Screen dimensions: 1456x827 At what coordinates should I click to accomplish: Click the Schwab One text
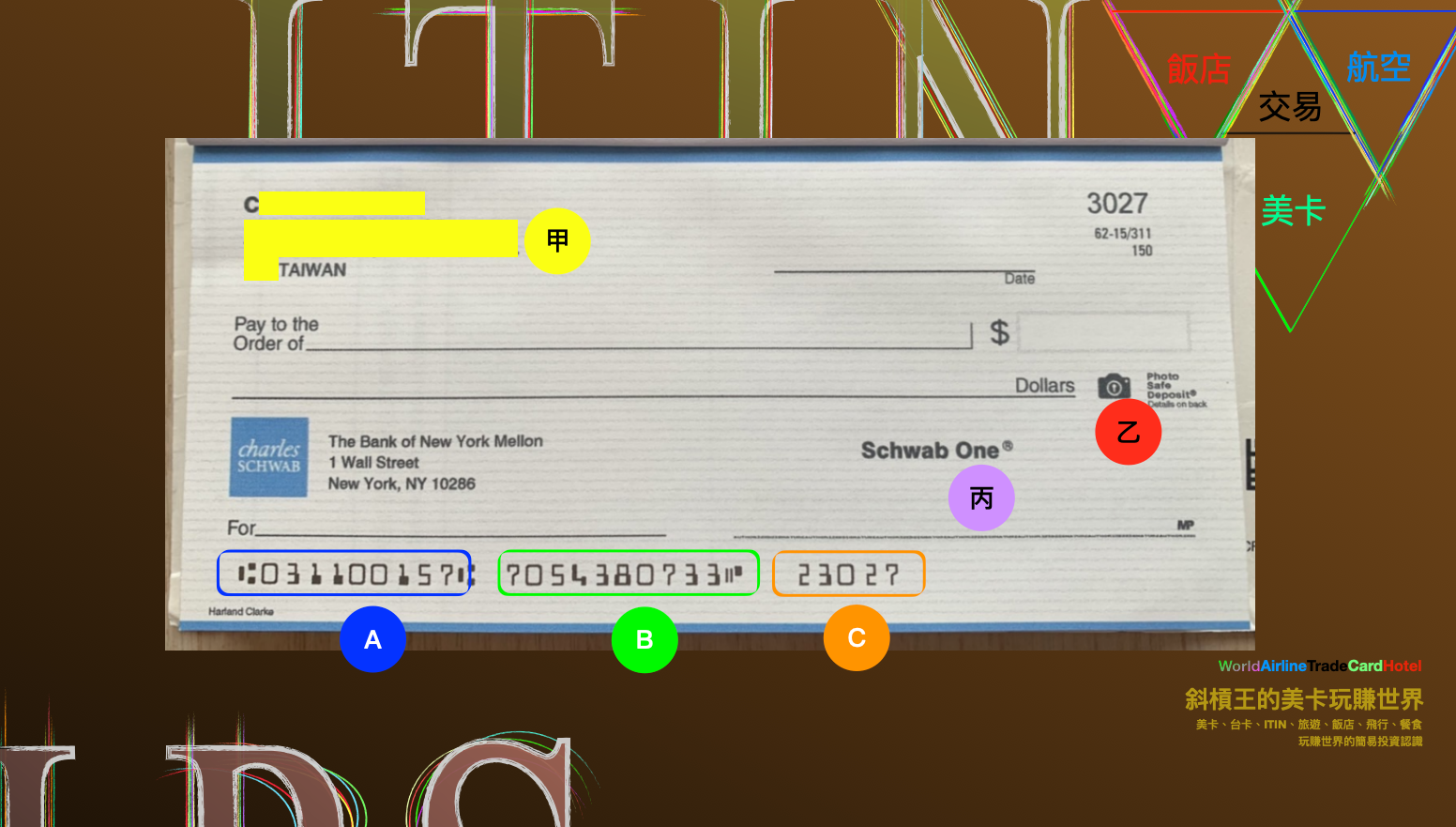(x=936, y=451)
